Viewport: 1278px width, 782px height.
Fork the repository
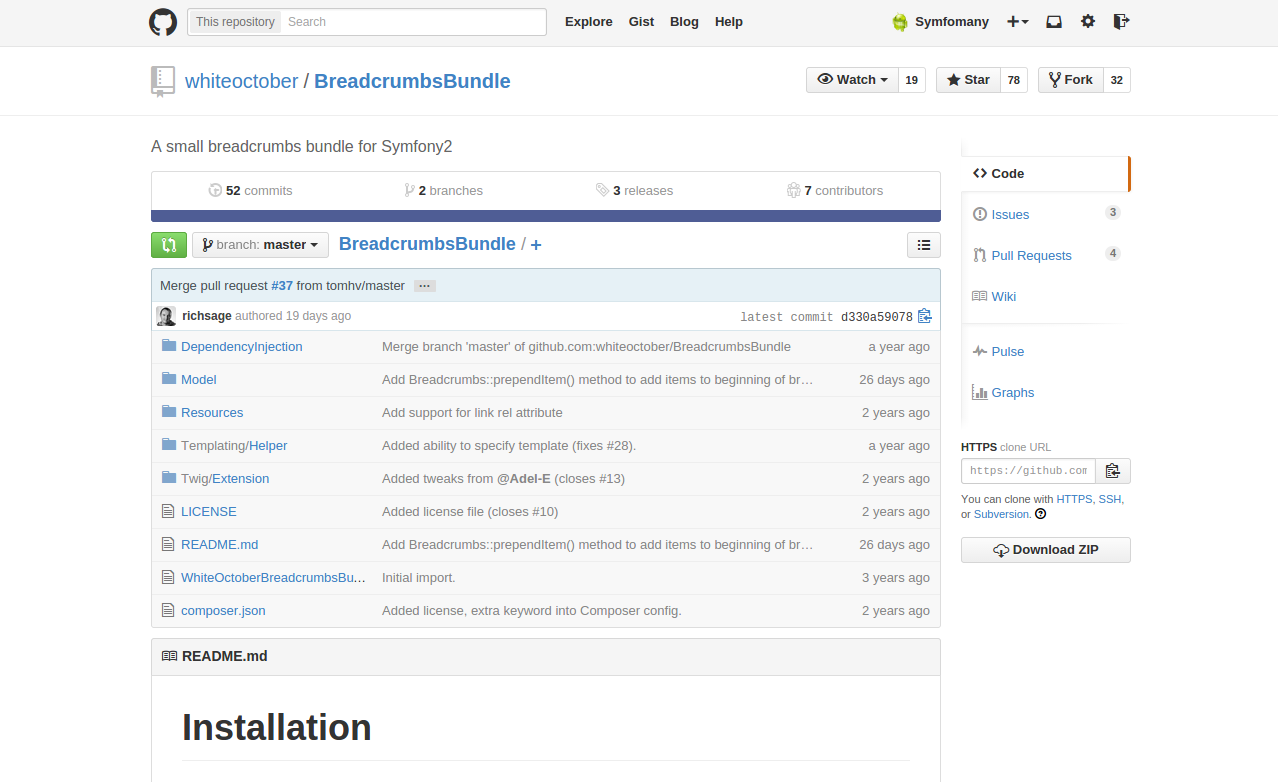click(x=1070, y=80)
